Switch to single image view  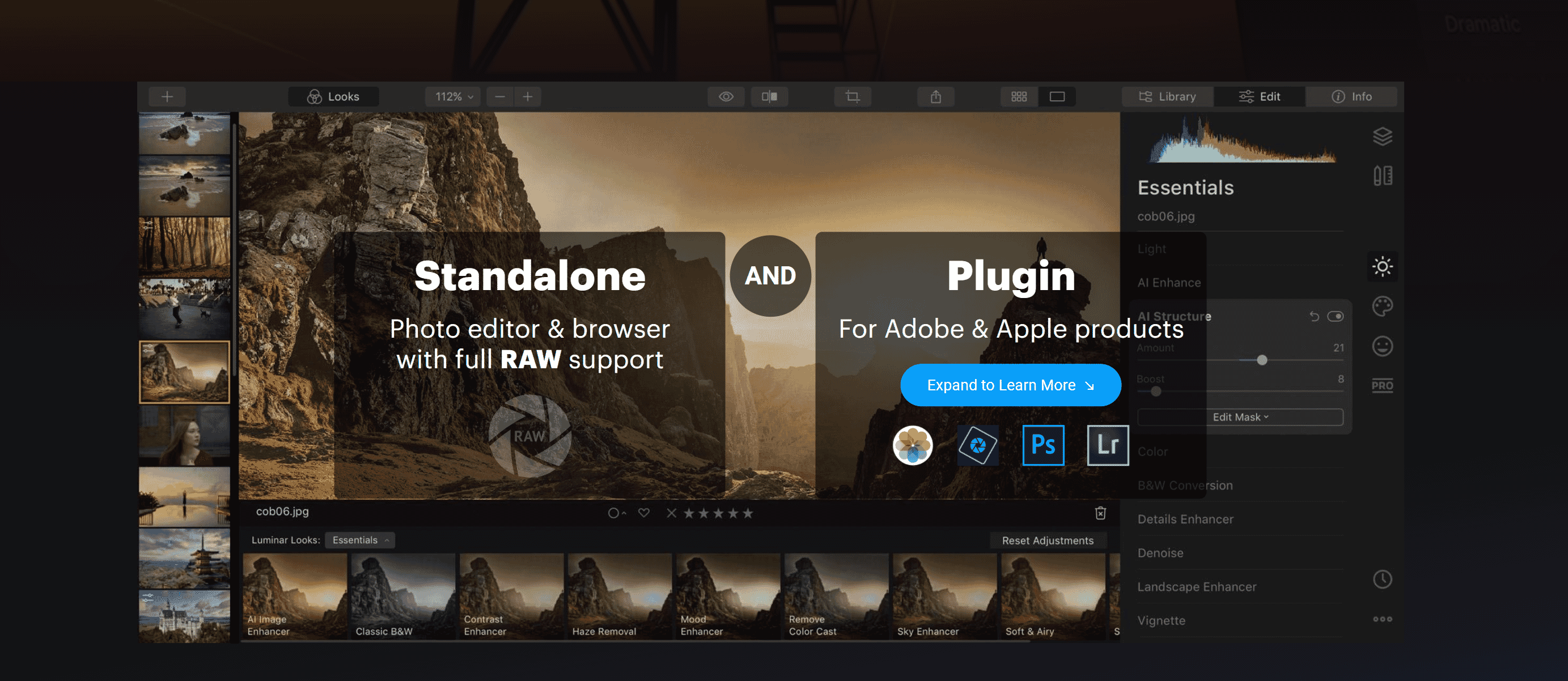coord(1057,97)
